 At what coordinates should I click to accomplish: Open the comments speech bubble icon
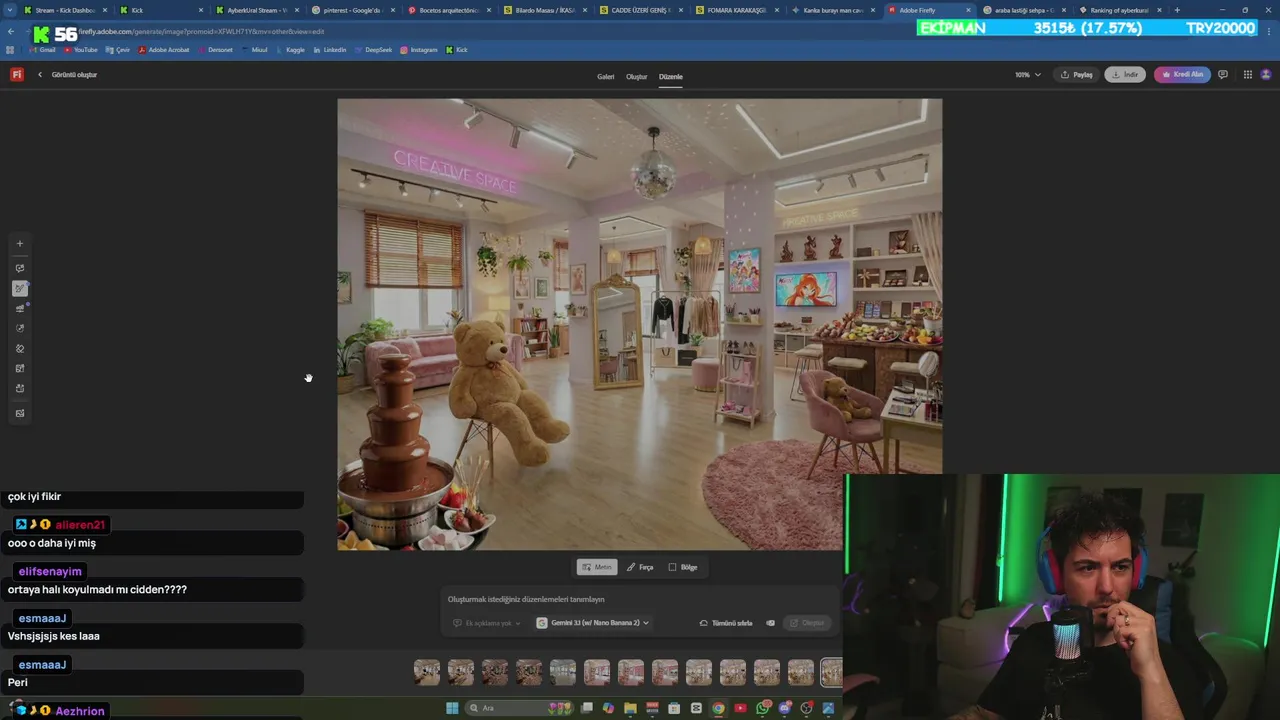1222,75
